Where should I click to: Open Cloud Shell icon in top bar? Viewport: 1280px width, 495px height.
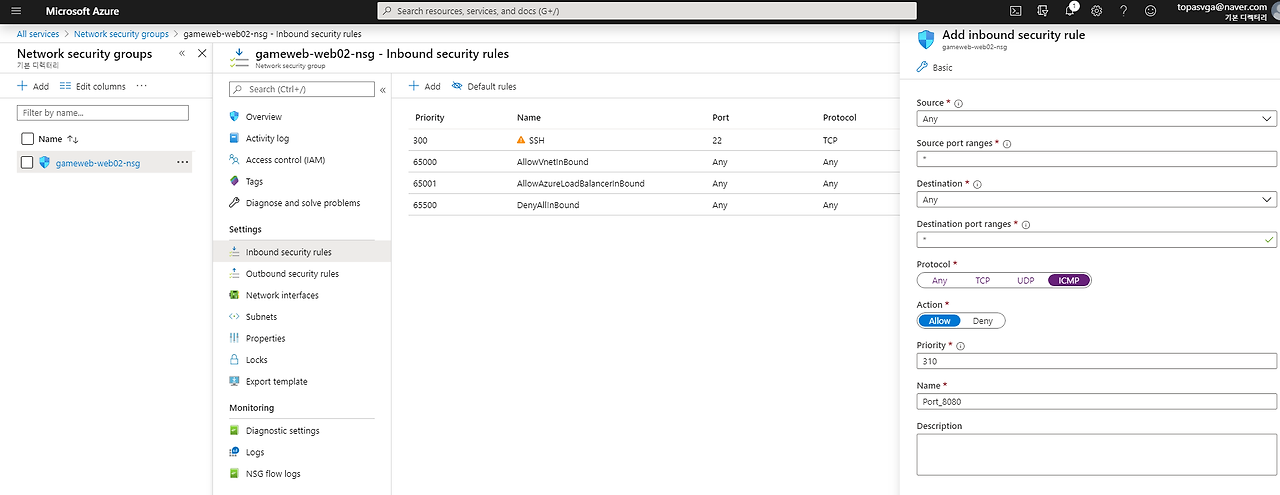click(x=1016, y=11)
